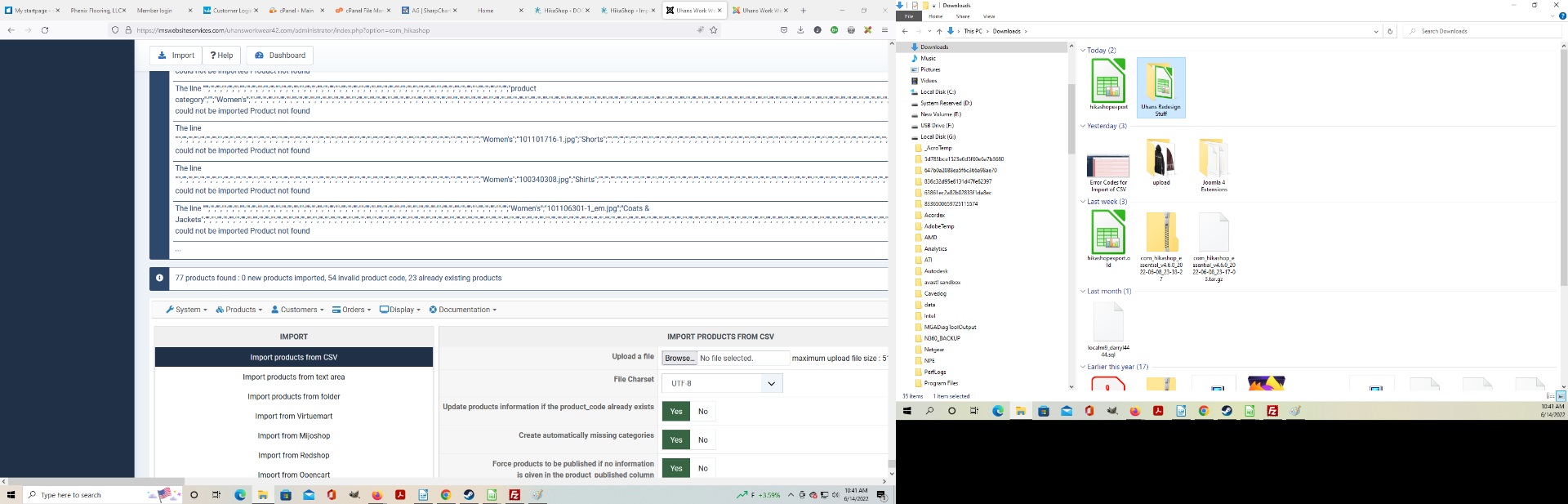Open Microsoft Edge from left taskbar
This screenshot has height=504, width=1568.
pos(240,495)
